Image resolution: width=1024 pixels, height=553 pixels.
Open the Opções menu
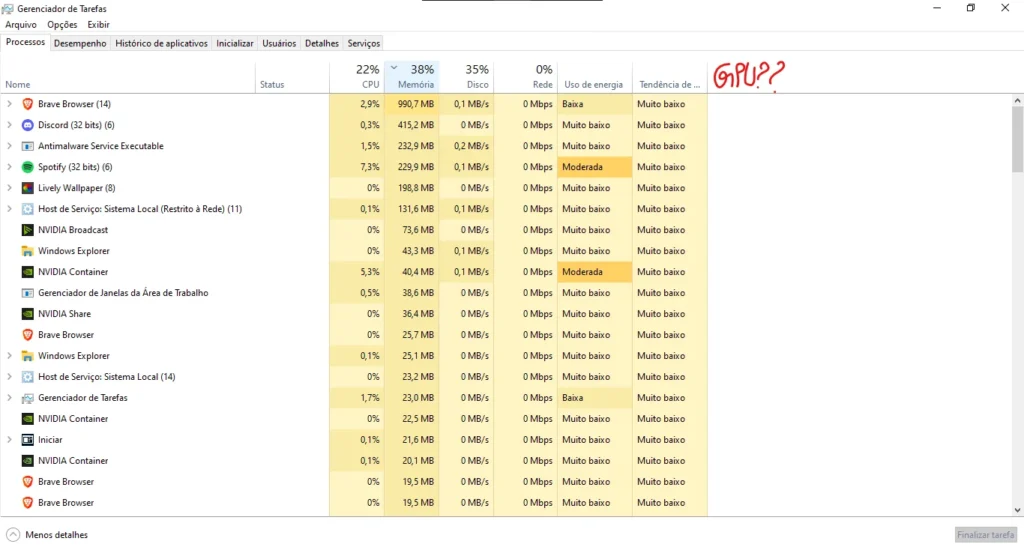[x=62, y=24]
